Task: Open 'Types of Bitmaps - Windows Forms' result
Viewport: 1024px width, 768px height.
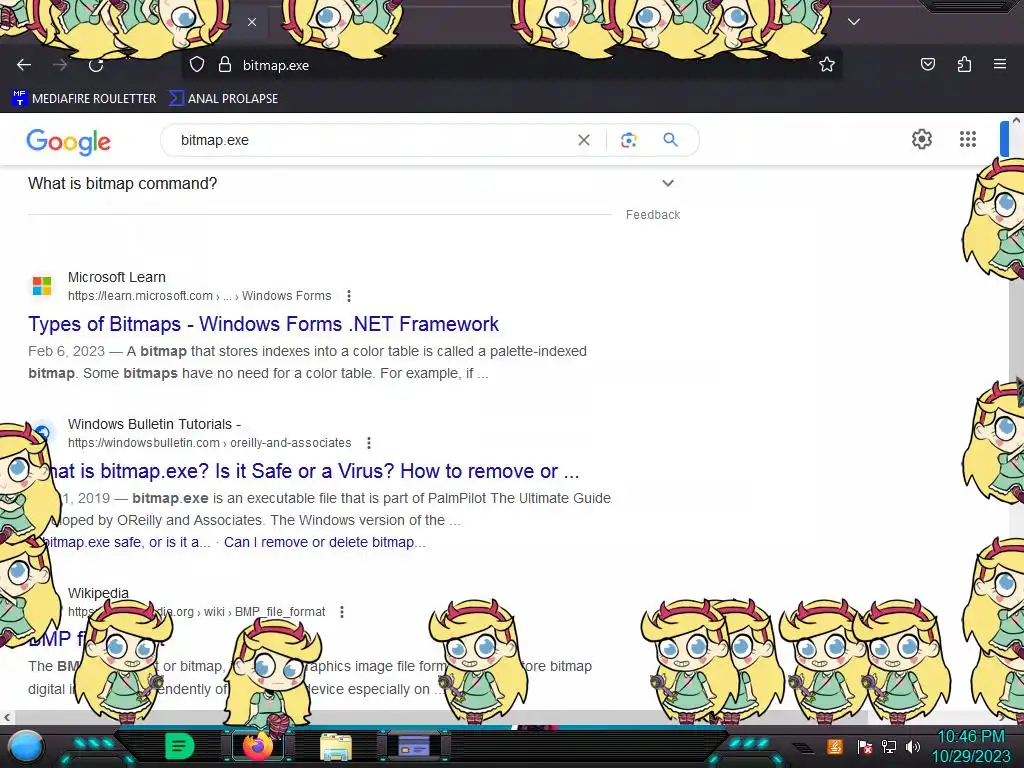Action: pyautogui.click(x=263, y=324)
